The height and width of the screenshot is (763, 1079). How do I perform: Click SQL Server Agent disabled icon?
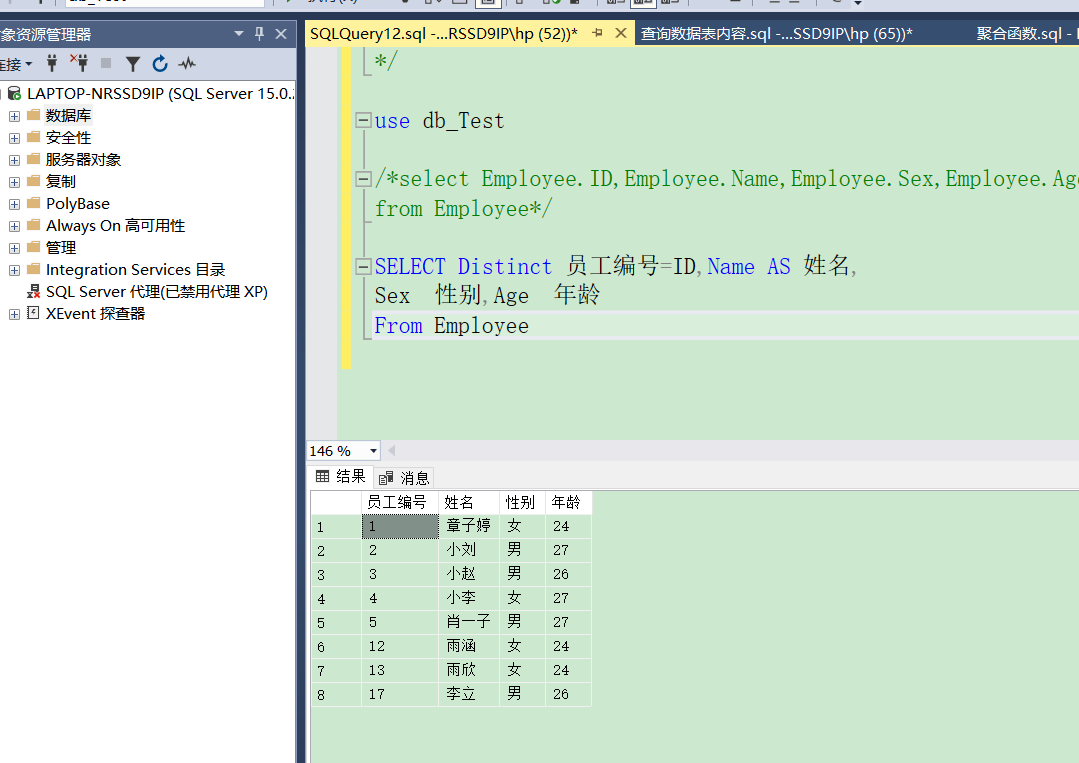pos(33,292)
